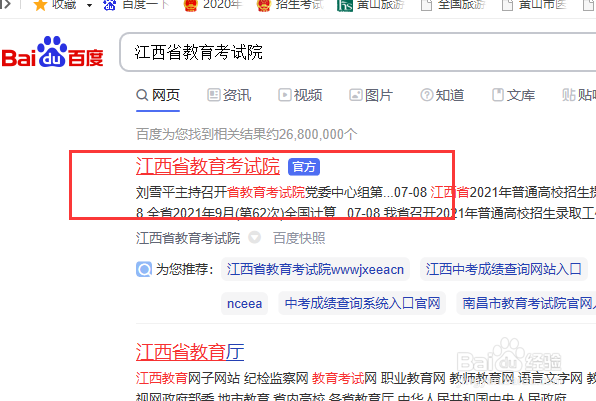
Task: Switch to the 文库 tab
Action: [x=513, y=95]
